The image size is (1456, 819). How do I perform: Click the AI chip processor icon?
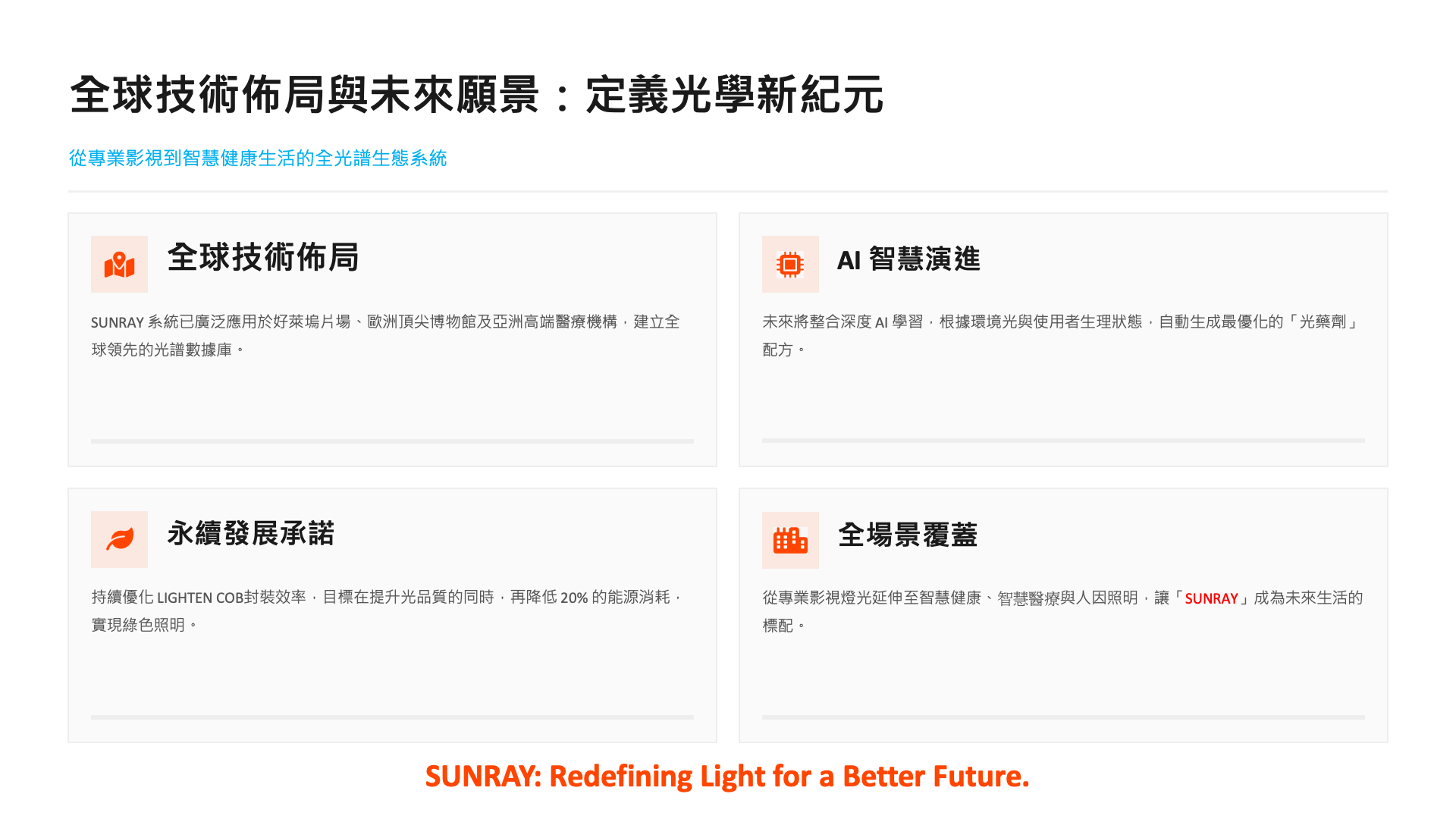(x=790, y=265)
